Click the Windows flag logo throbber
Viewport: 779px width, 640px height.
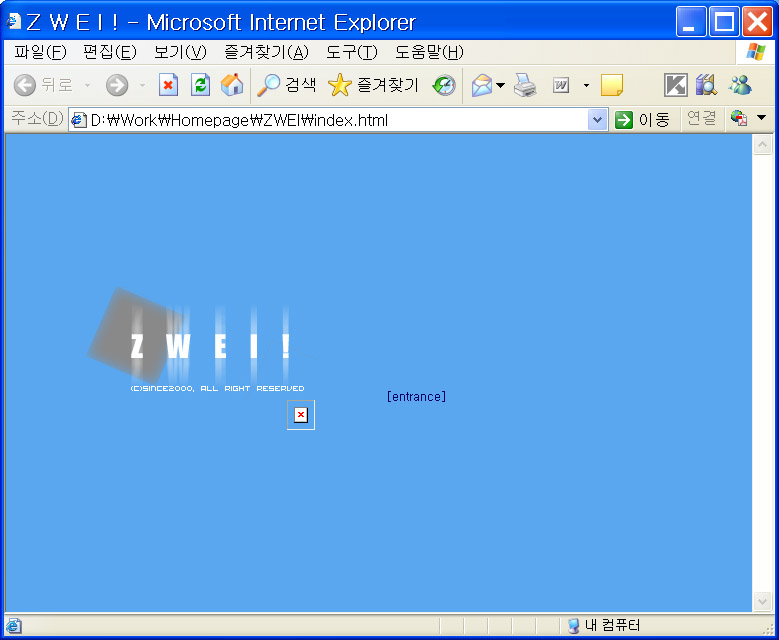click(x=756, y=52)
